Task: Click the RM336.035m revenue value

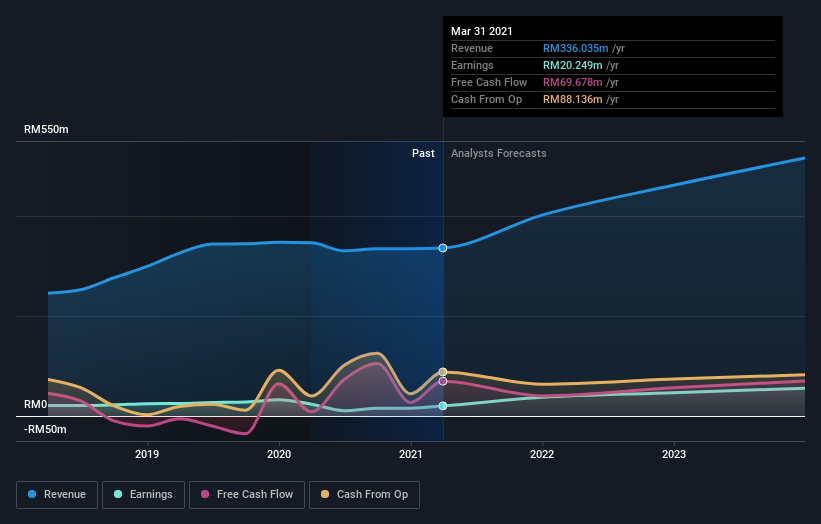Action: (575, 48)
